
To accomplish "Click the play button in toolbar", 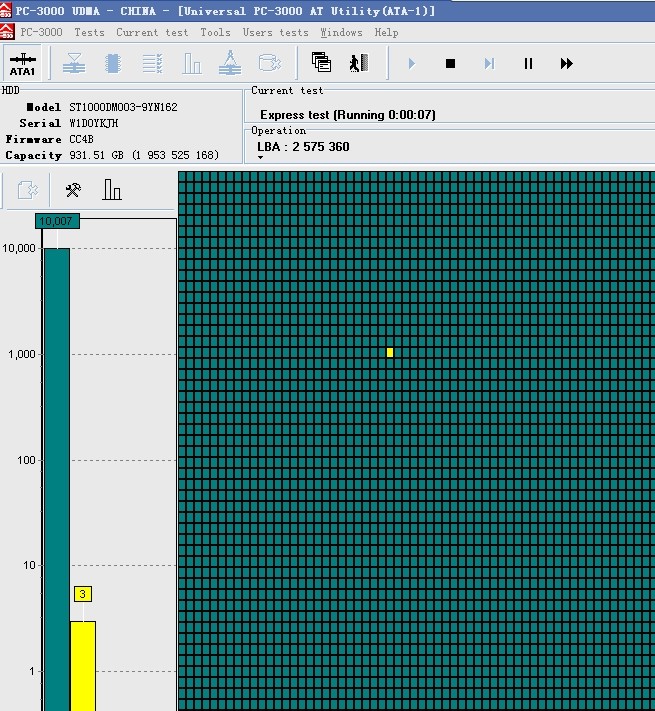I will 411,64.
